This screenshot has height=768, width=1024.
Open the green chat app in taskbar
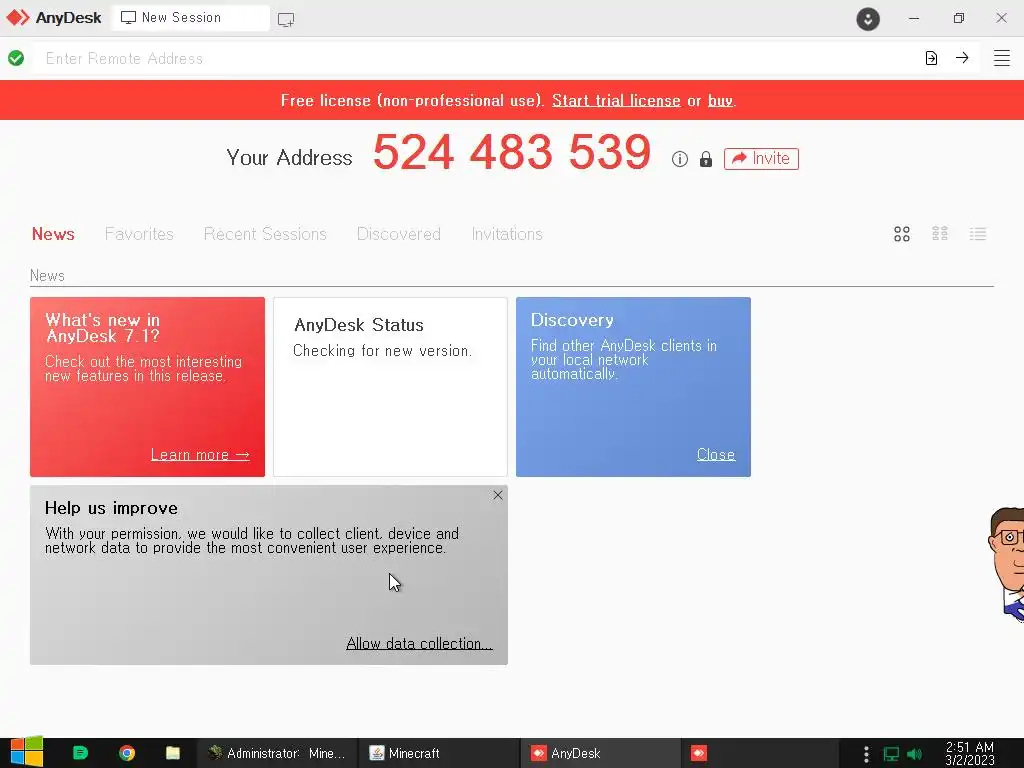(80, 753)
